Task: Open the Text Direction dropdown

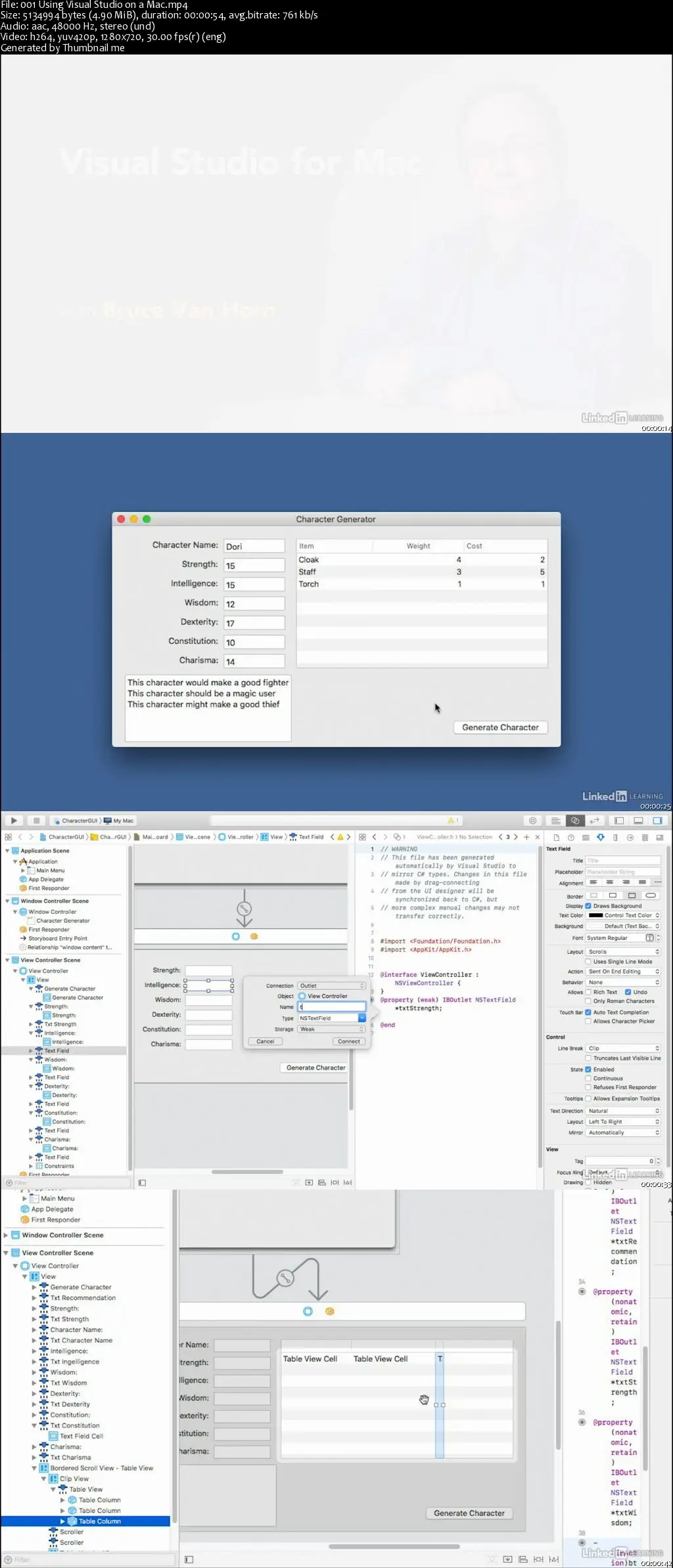Action: 623,1111
